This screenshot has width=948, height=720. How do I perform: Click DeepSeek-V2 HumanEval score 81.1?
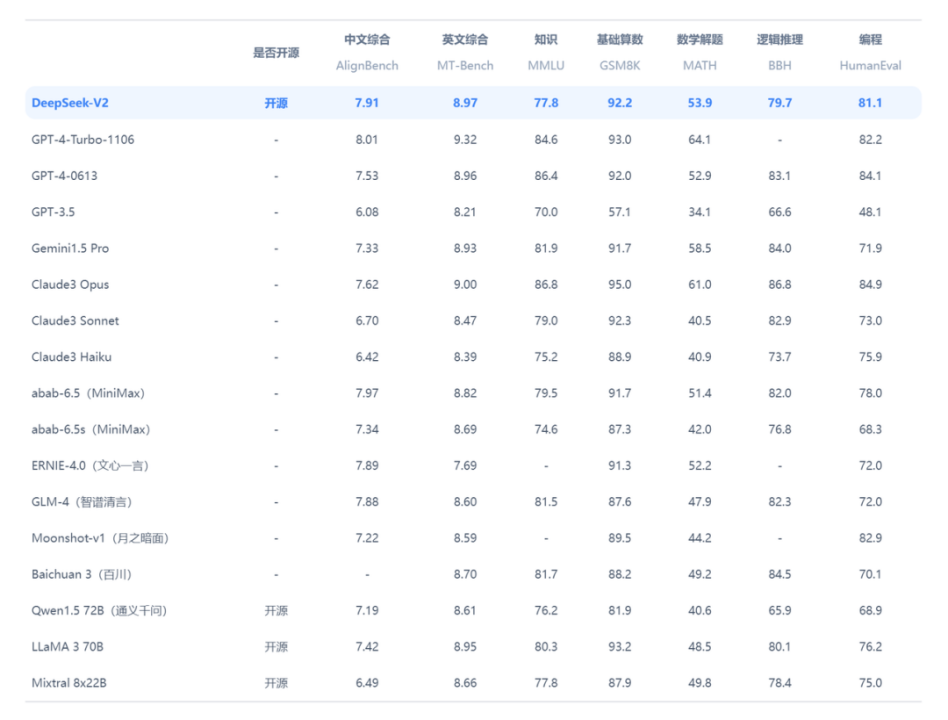870,103
